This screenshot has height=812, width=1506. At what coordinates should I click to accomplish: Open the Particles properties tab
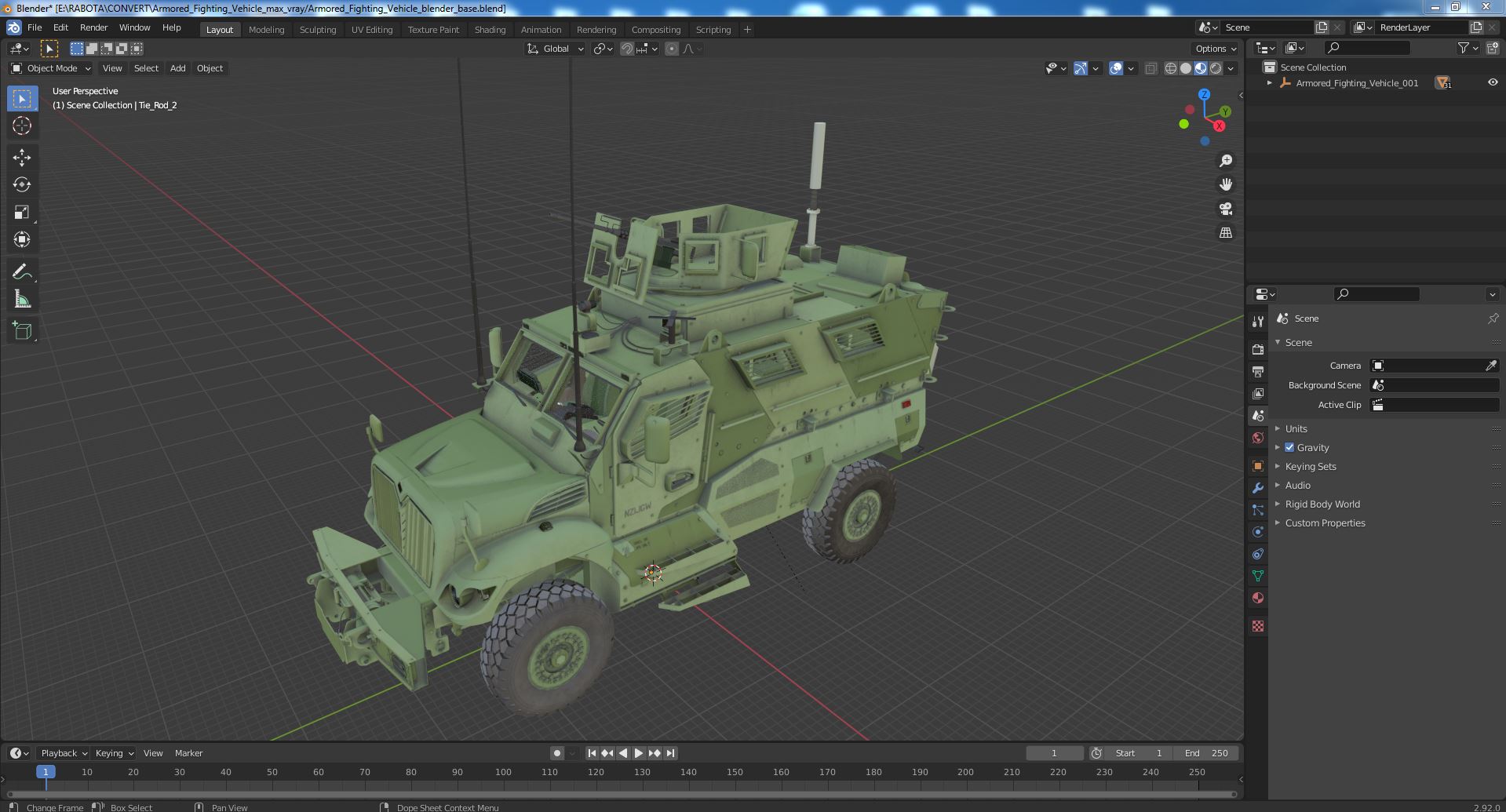pyautogui.click(x=1258, y=510)
